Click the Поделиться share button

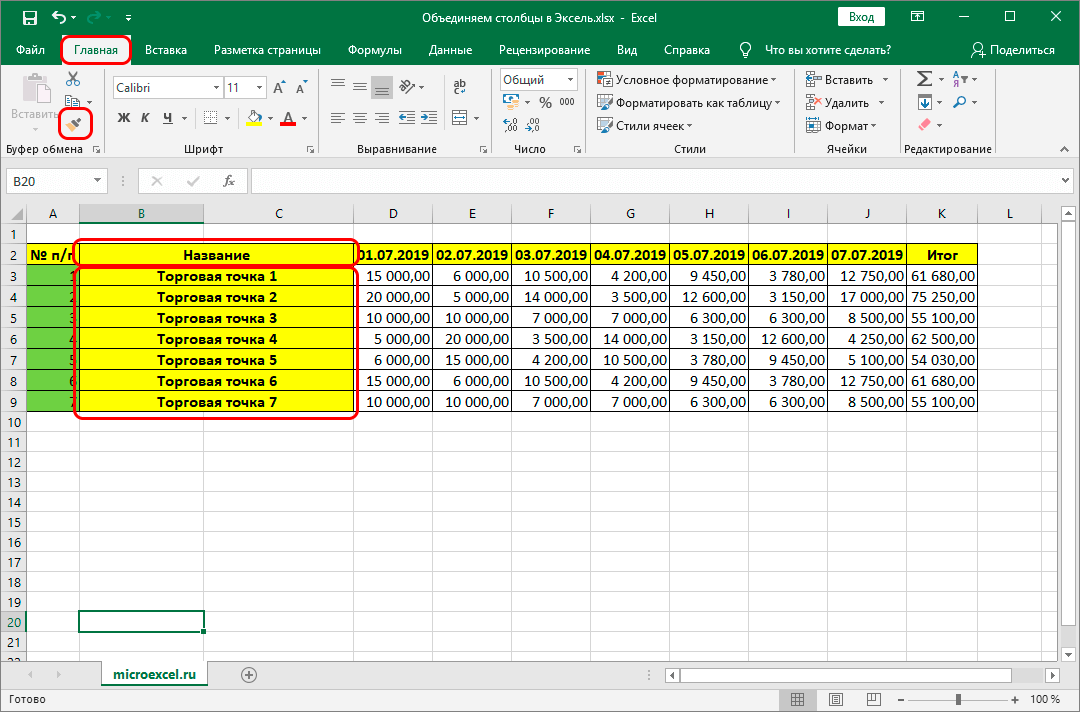click(1012, 50)
